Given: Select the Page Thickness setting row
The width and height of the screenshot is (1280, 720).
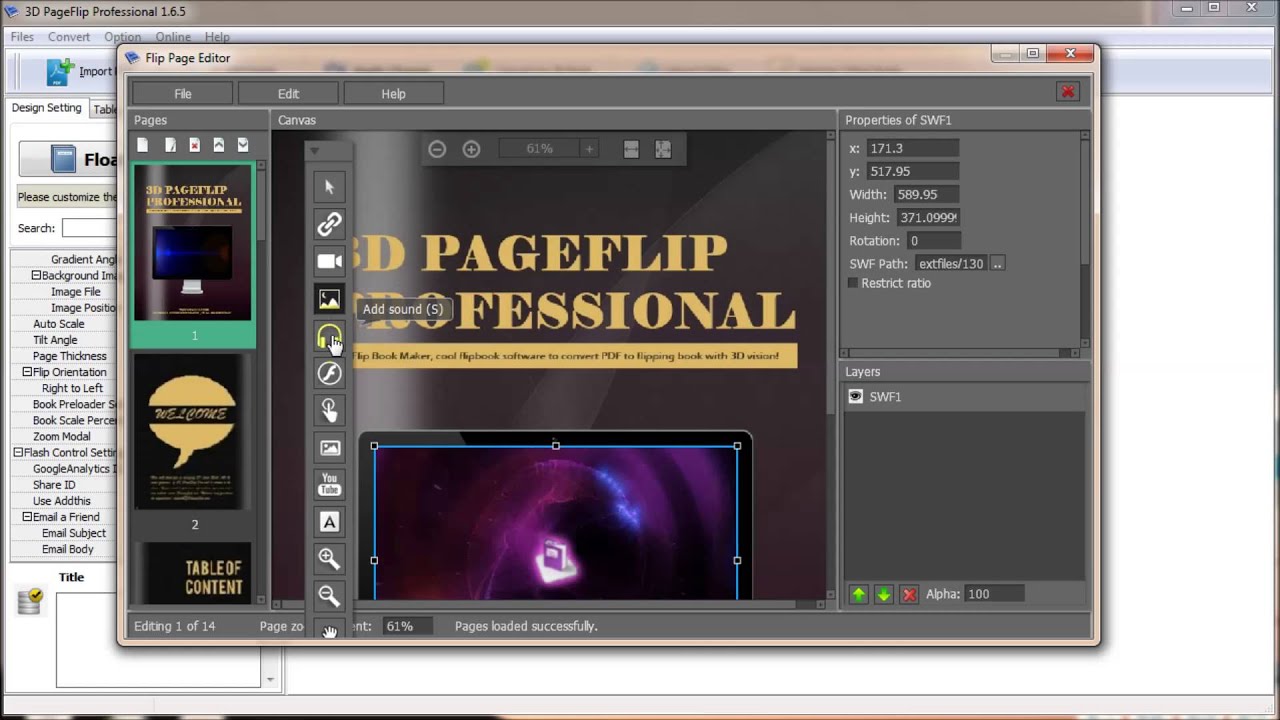Looking at the screenshot, I should (64, 356).
